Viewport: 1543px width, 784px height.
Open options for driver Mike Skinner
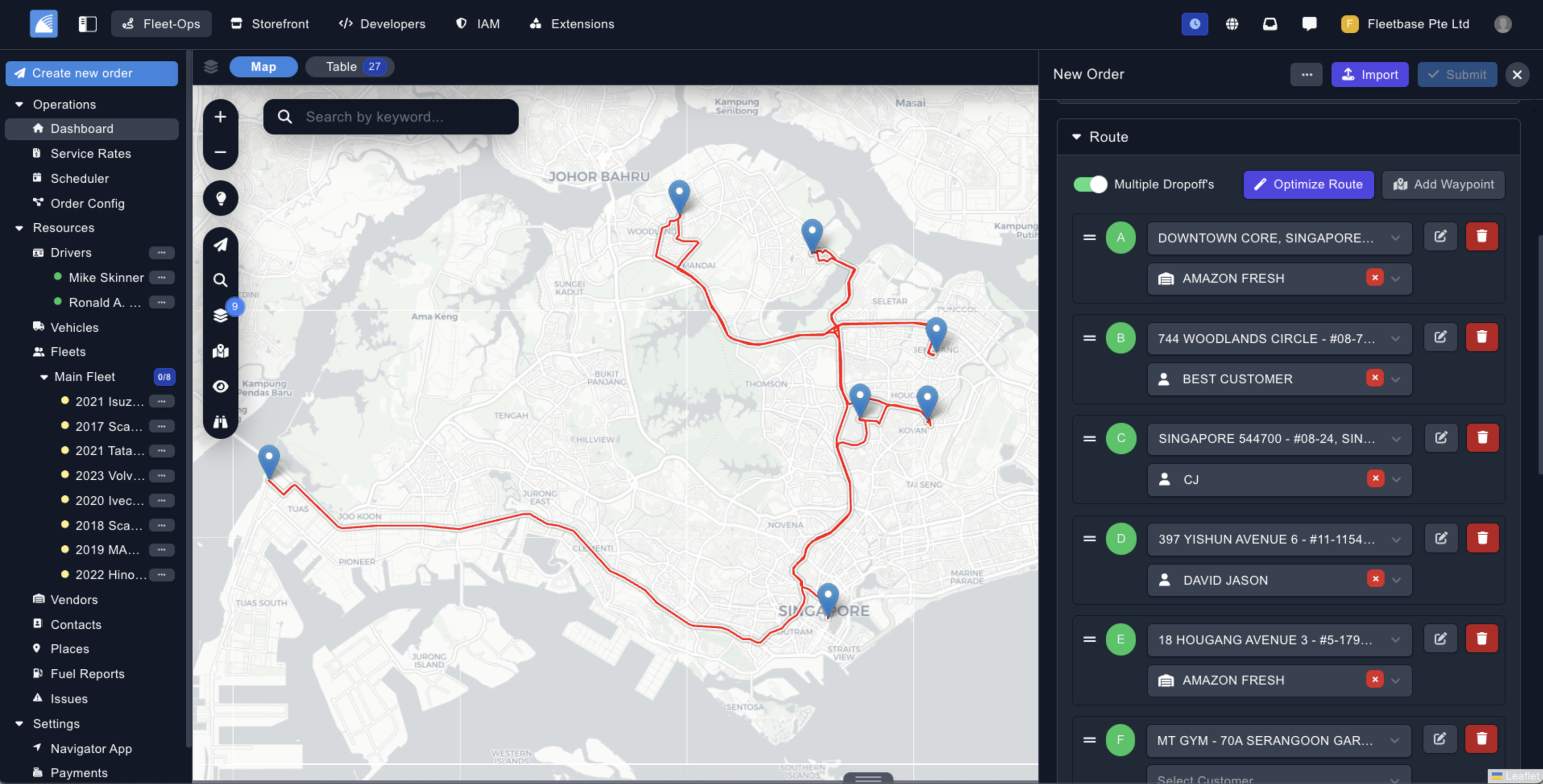click(161, 277)
